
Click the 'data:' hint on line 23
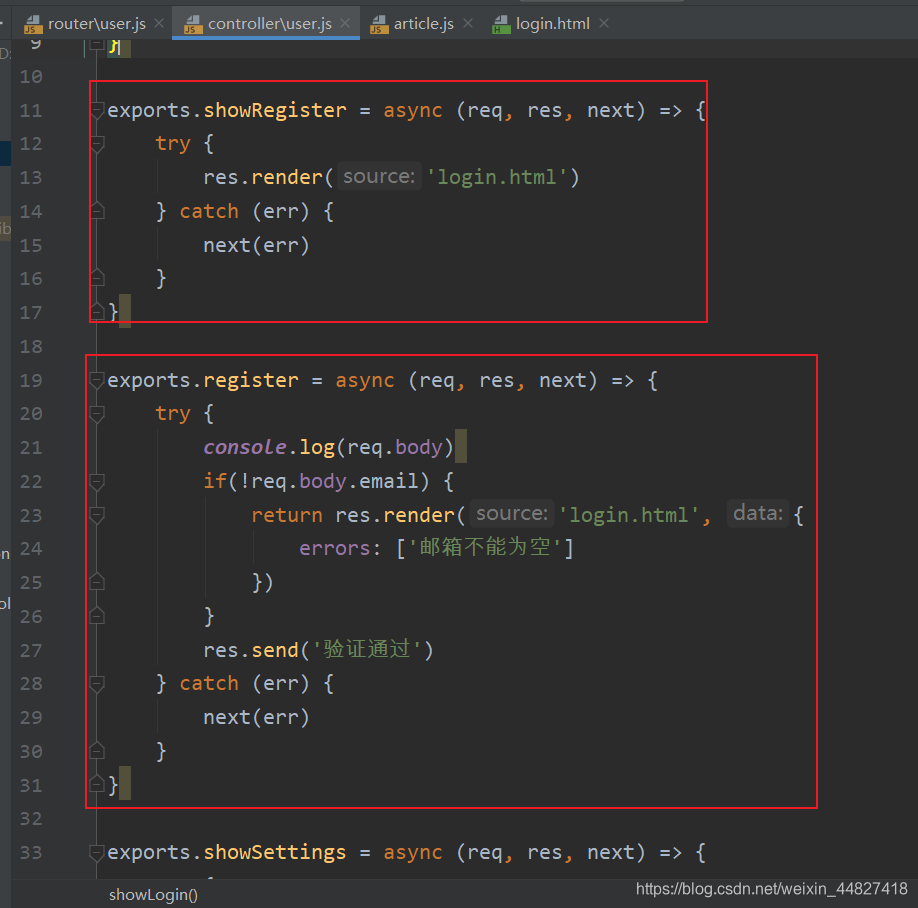pos(758,513)
